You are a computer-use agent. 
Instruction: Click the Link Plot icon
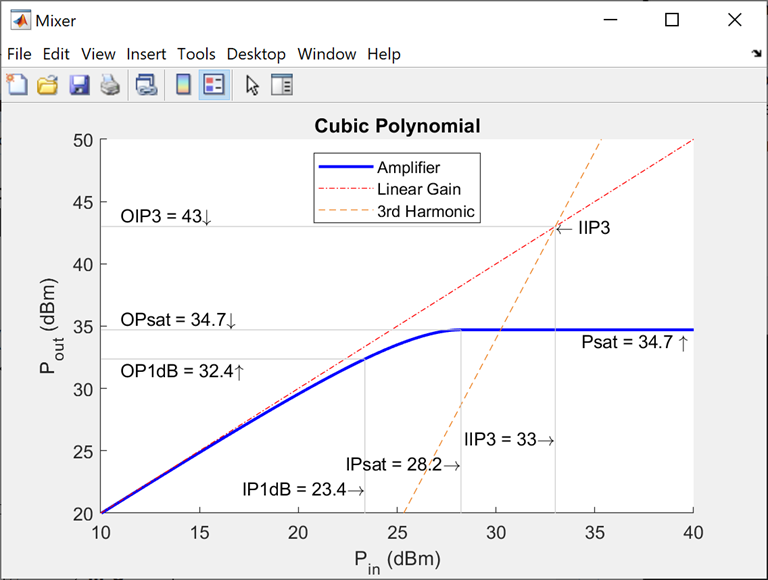click(x=146, y=85)
